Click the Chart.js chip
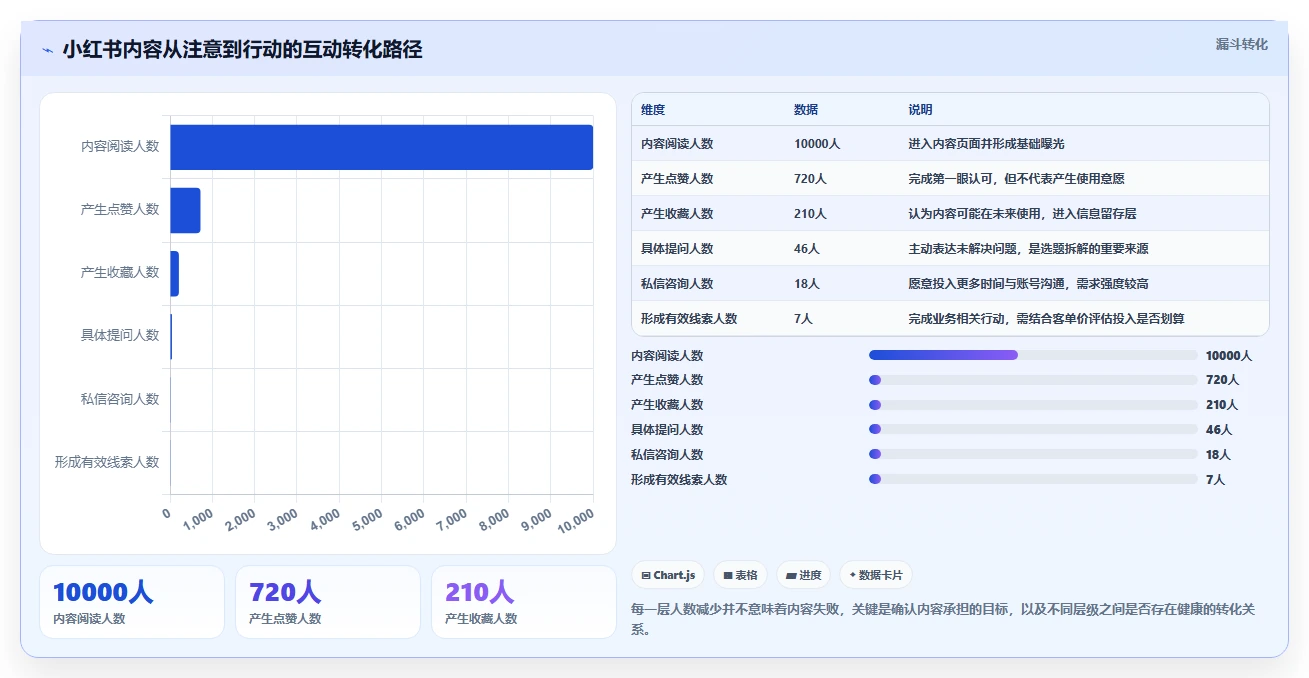The image size is (1309, 678). pos(668,575)
